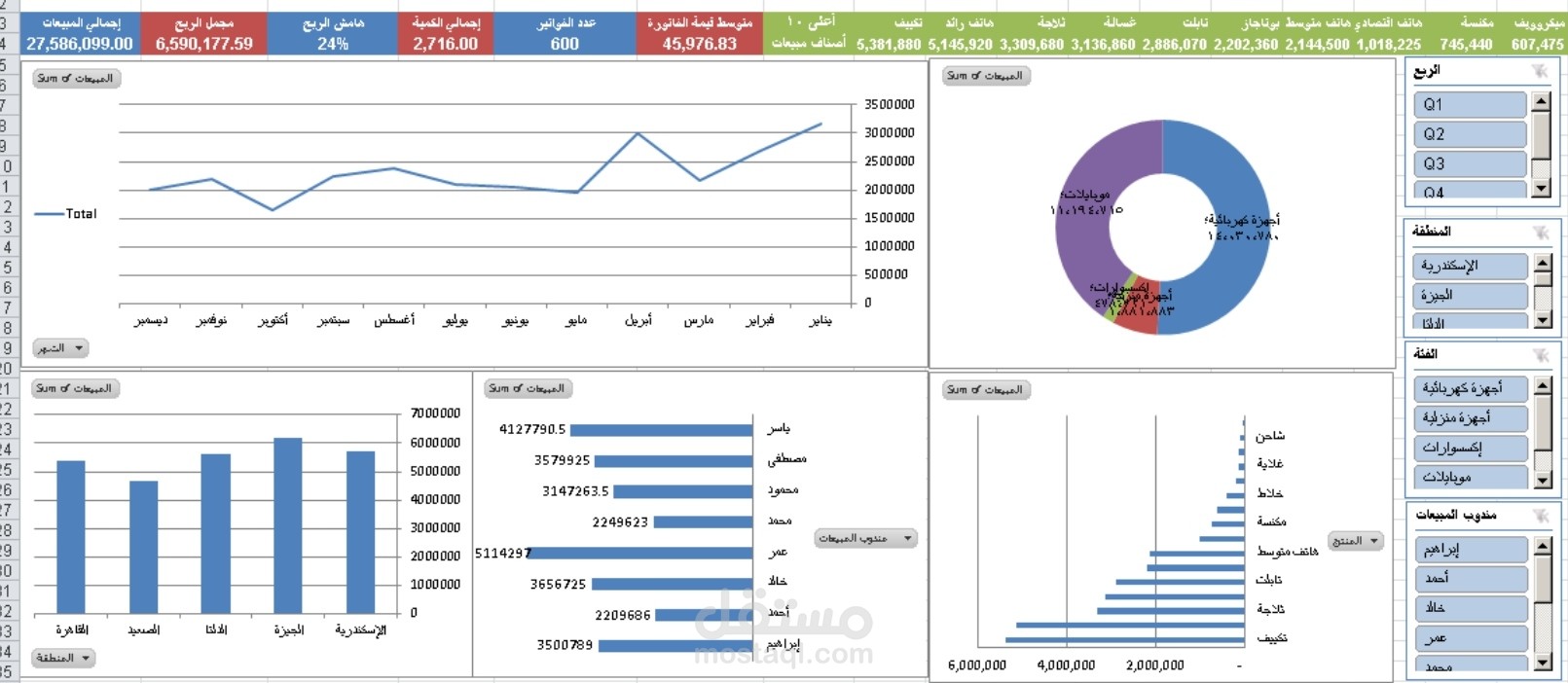This screenshot has width=1568, height=683.
Task: Toggle the Q3 quarter slicer item
Action: click(1470, 163)
